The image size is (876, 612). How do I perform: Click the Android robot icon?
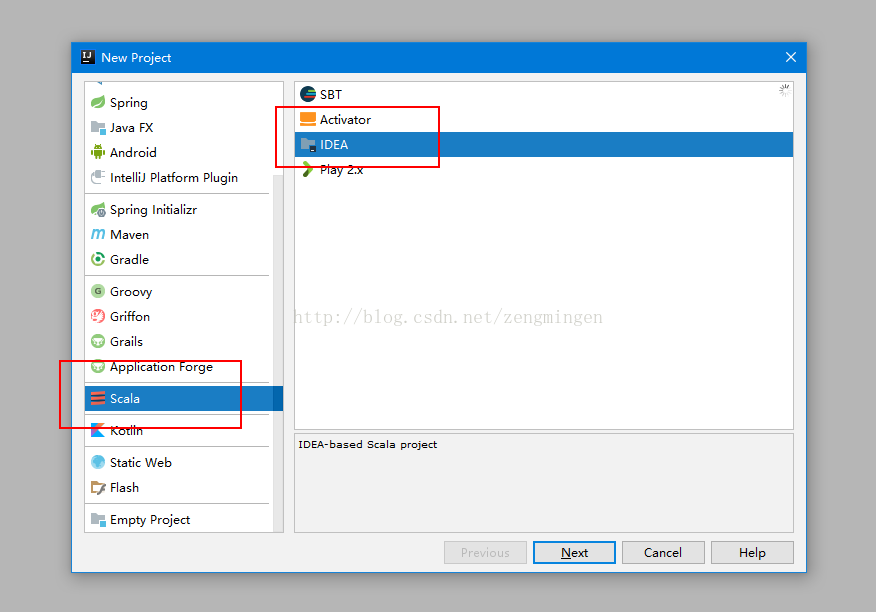98,152
